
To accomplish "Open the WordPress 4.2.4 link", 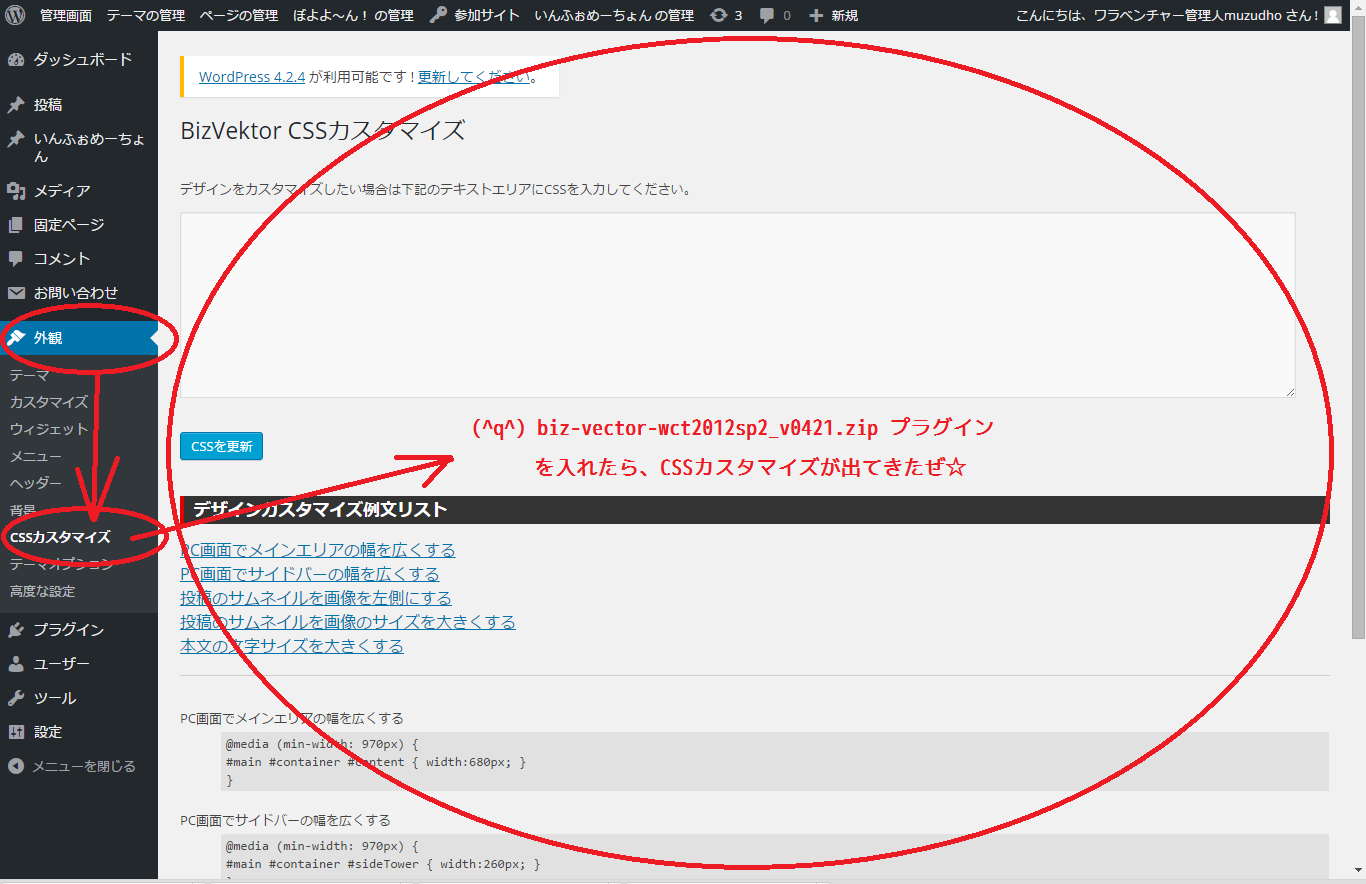I will click(x=250, y=76).
